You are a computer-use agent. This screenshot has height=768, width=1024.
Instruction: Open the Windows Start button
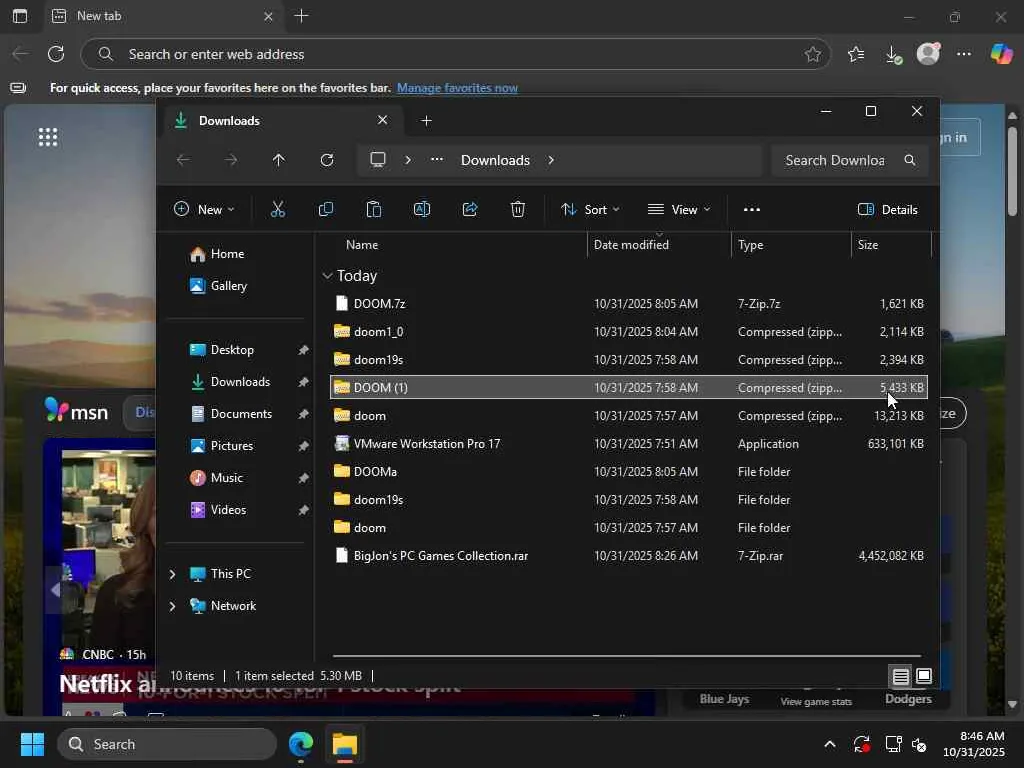32,744
